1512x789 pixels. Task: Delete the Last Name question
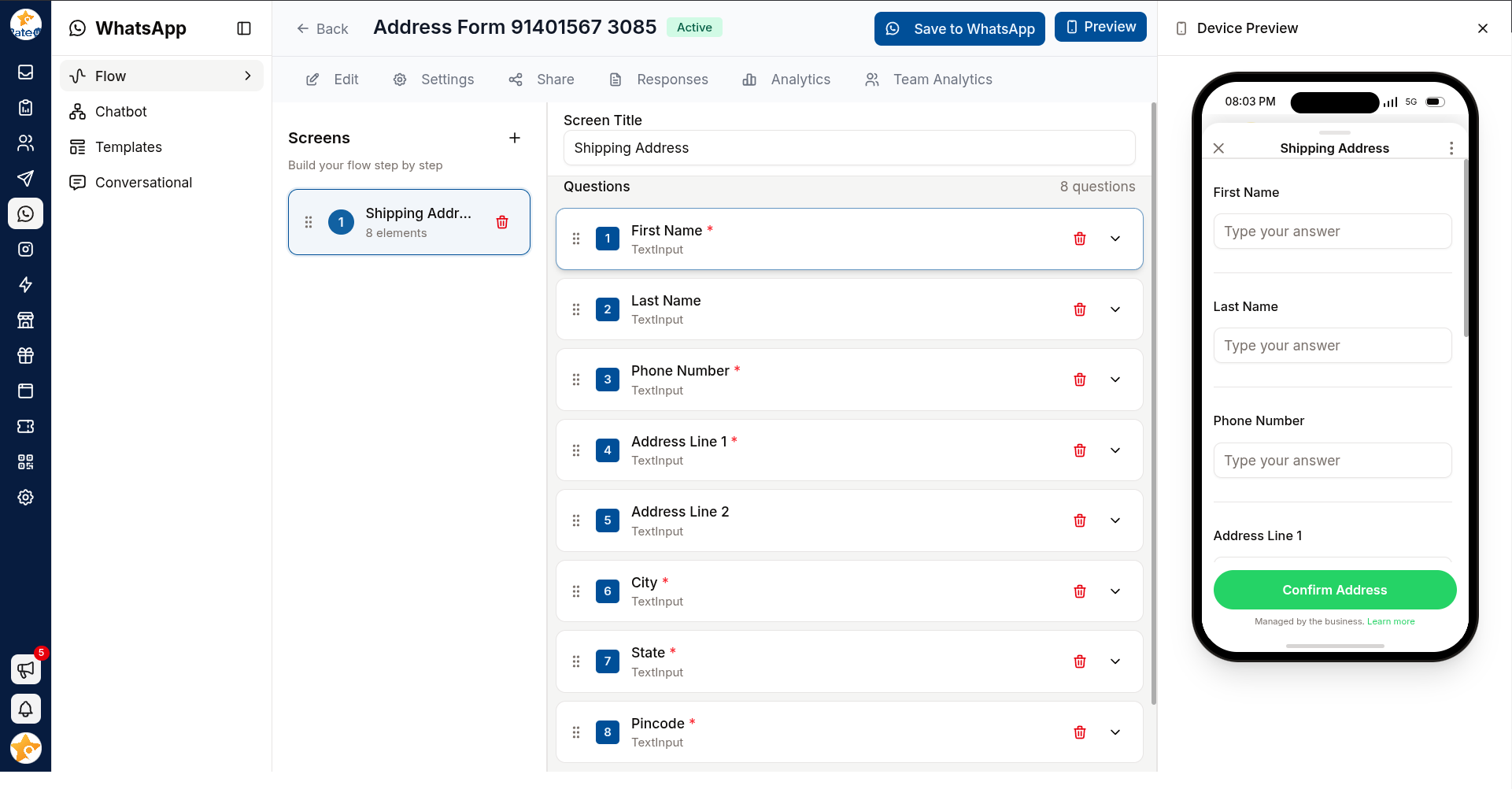point(1080,309)
